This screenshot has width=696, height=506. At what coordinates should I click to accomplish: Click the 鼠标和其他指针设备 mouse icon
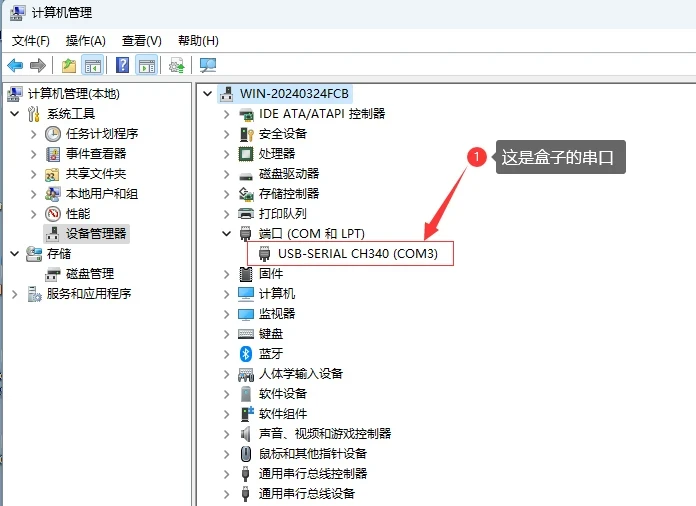246,454
